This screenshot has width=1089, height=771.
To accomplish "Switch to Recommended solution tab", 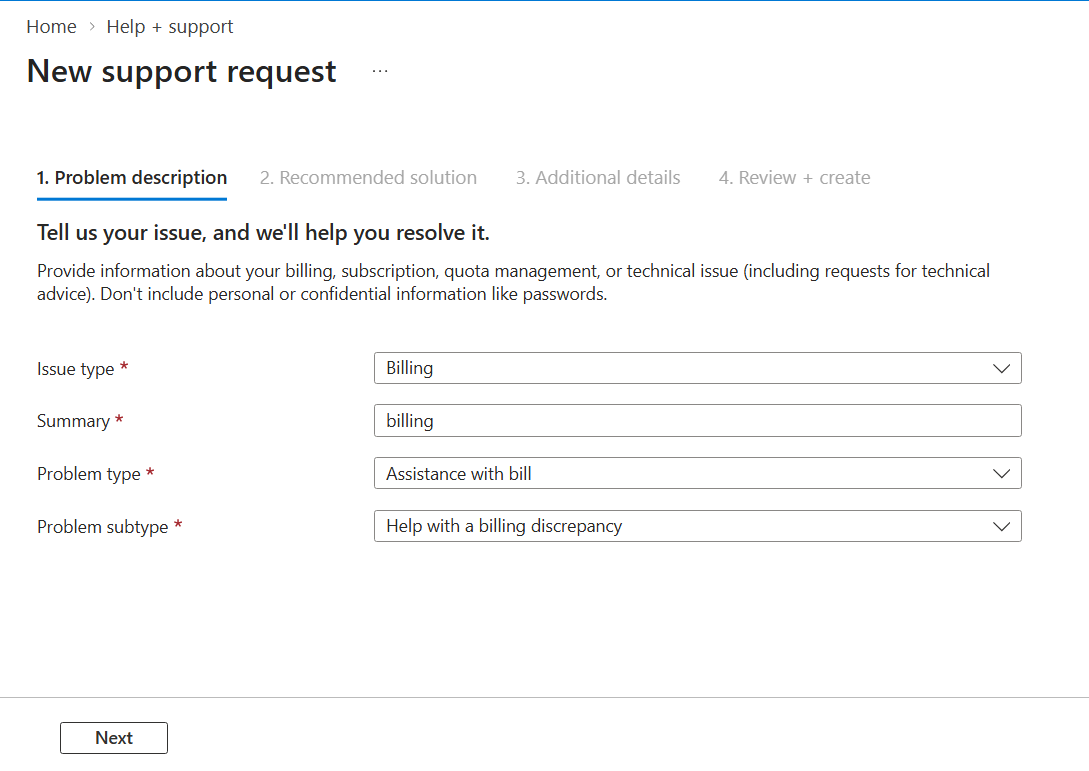I will pos(368,178).
